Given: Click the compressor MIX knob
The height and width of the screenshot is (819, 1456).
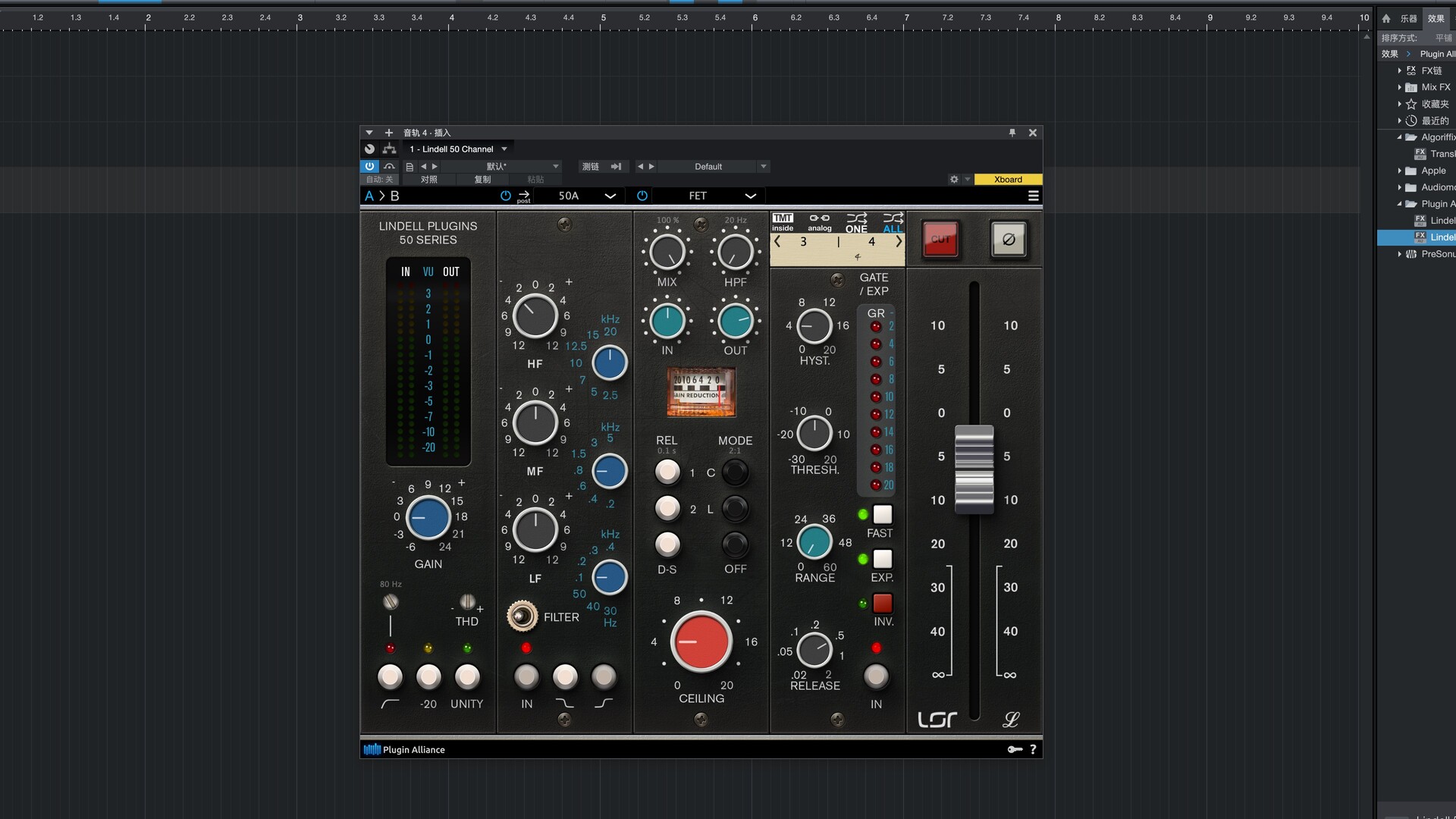Looking at the screenshot, I should pyautogui.click(x=667, y=253).
